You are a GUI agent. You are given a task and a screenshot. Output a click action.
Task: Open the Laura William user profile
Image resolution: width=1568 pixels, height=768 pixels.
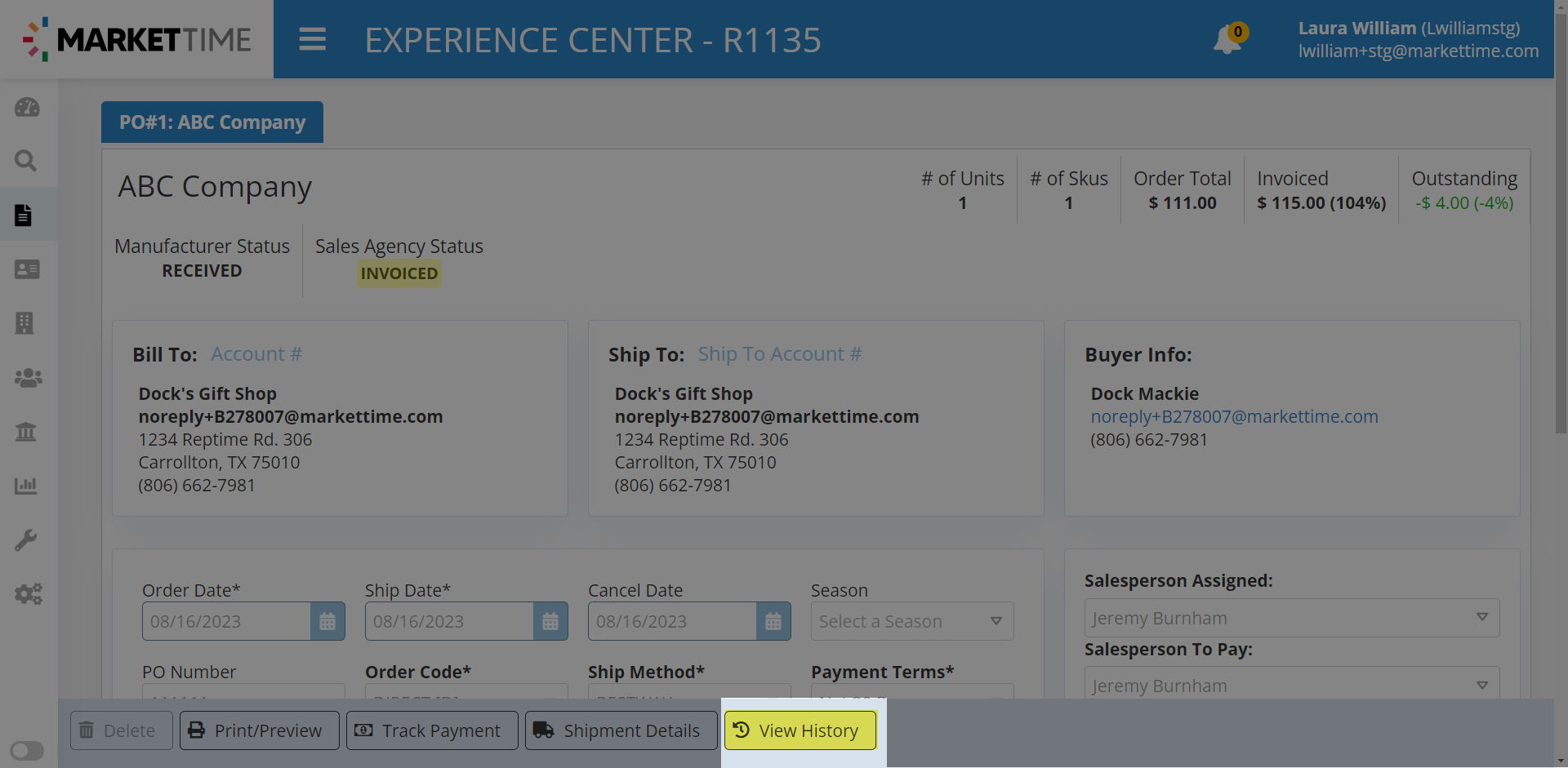click(1418, 39)
